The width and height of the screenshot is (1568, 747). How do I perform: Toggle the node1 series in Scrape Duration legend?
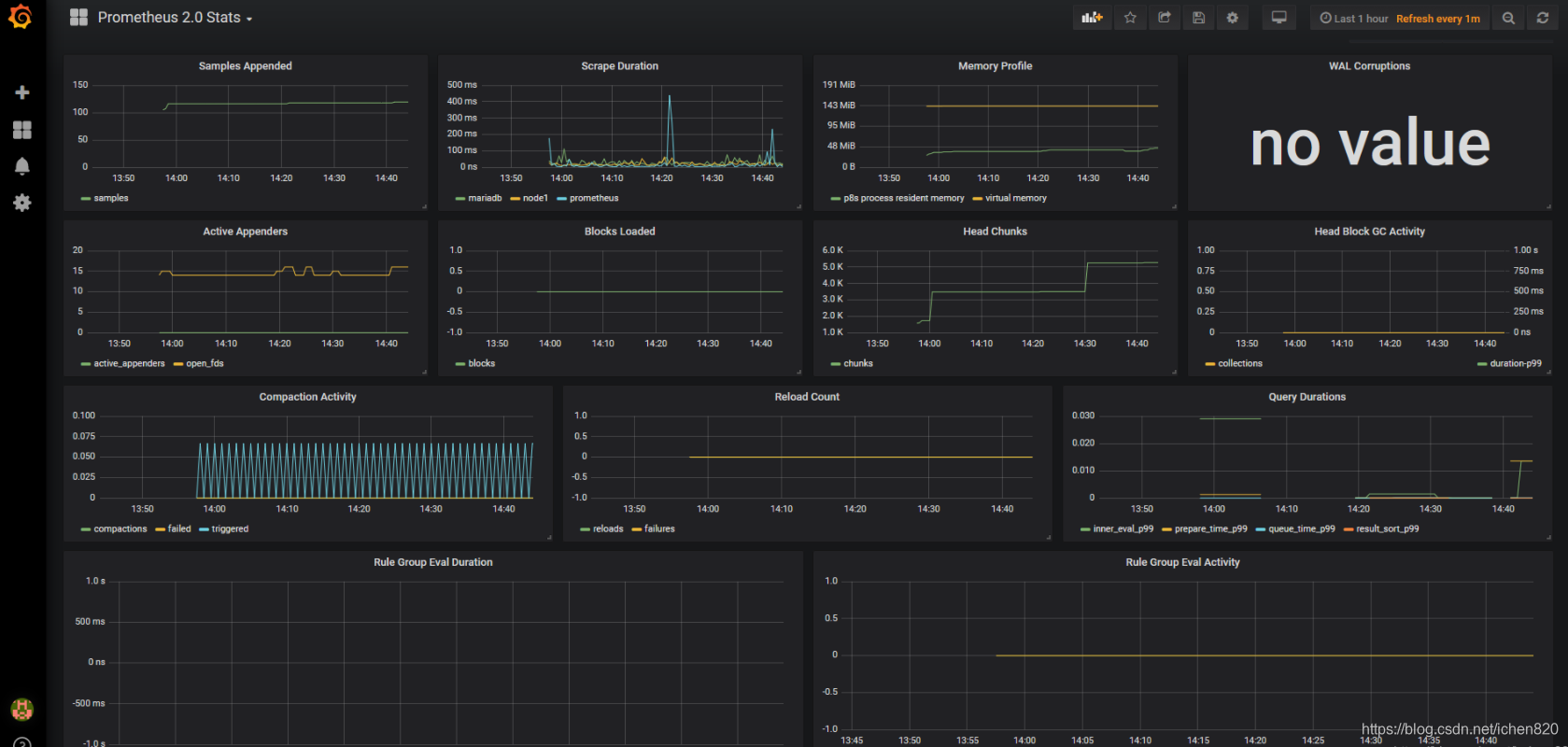pos(535,198)
